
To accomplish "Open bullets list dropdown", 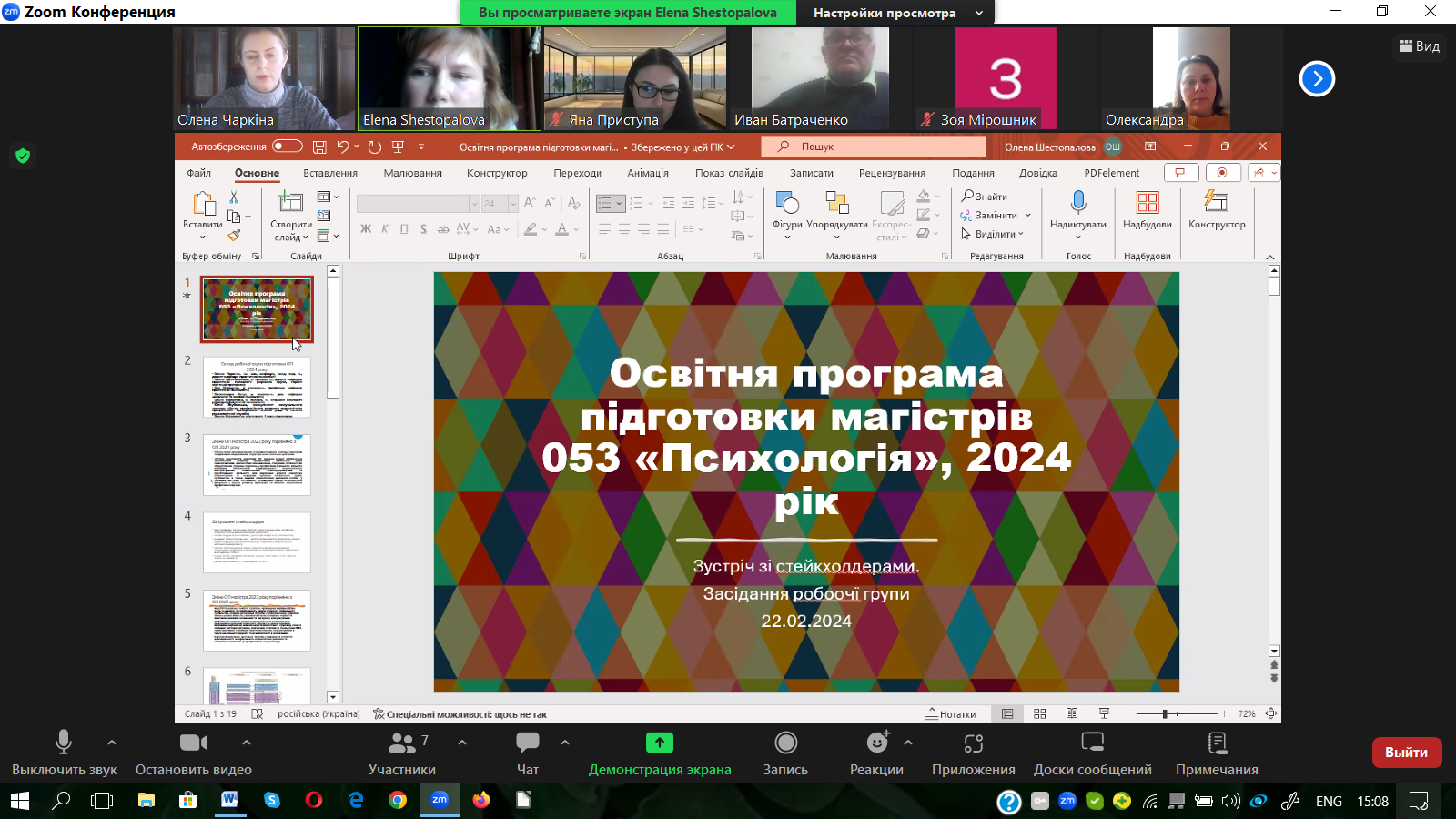I will coord(620,204).
